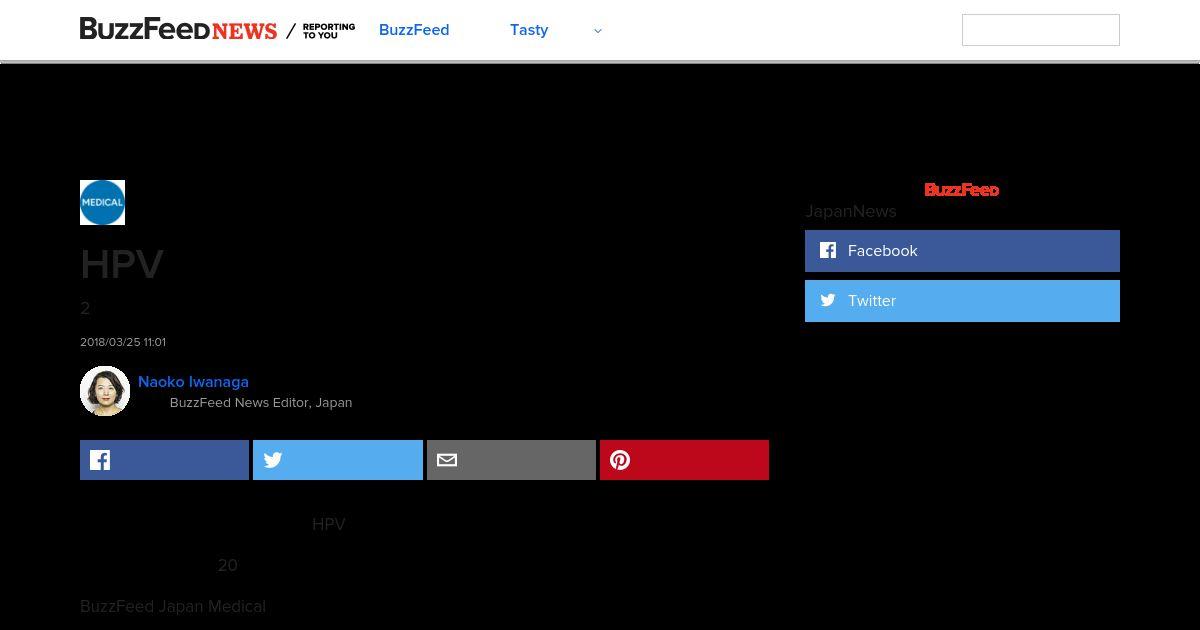1200x630 pixels.
Task: Share the article via the Twitter bird button
Action: [x=338, y=460]
